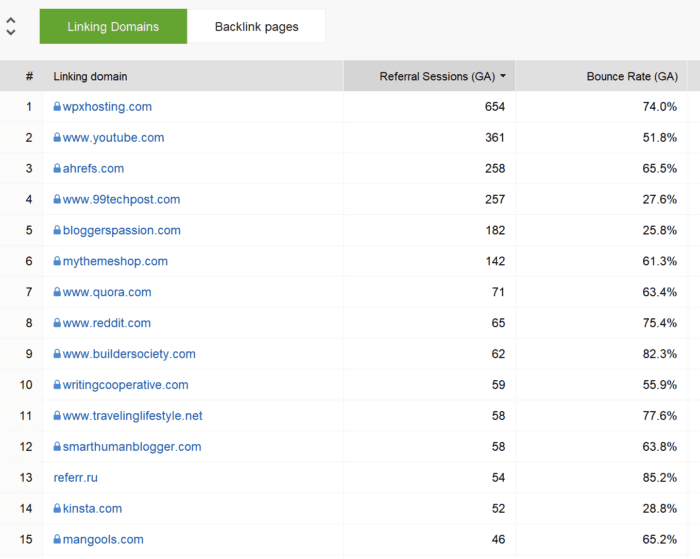Open www.travelinglifestyle.net link
Image resolution: width=700 pixels, height=559 pixels.
[133, 416]
